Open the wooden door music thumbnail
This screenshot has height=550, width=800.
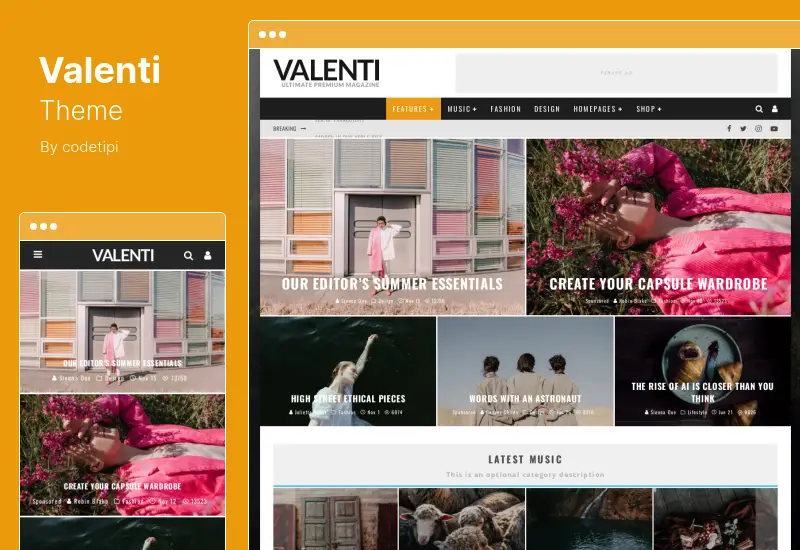335,519
